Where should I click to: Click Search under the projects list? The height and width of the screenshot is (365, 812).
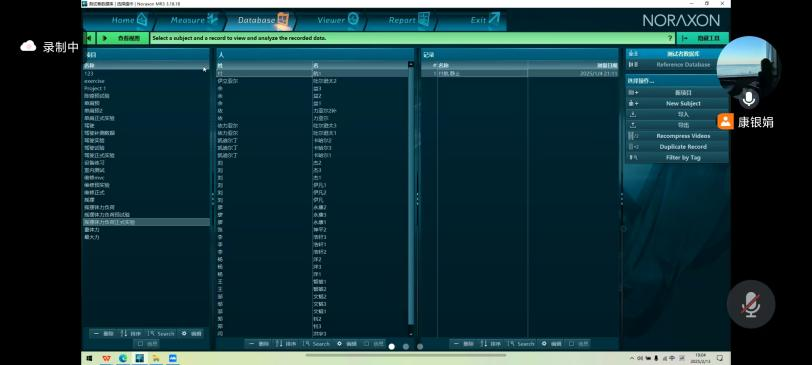click(162, 334)
